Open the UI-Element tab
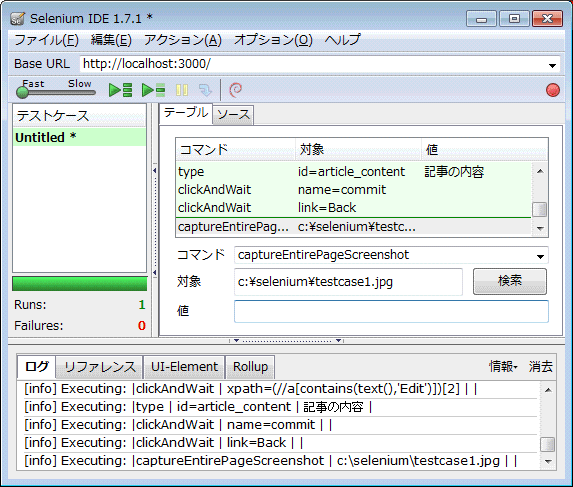 click(184, 367)
